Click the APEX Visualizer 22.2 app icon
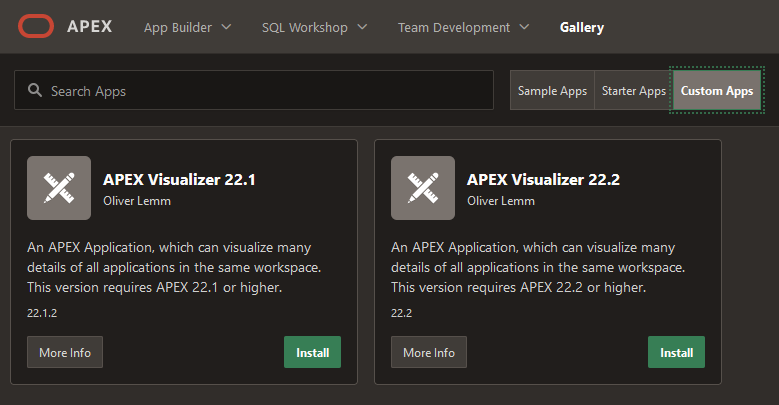This screenshot has height=405, width=779. pos(423,188)
